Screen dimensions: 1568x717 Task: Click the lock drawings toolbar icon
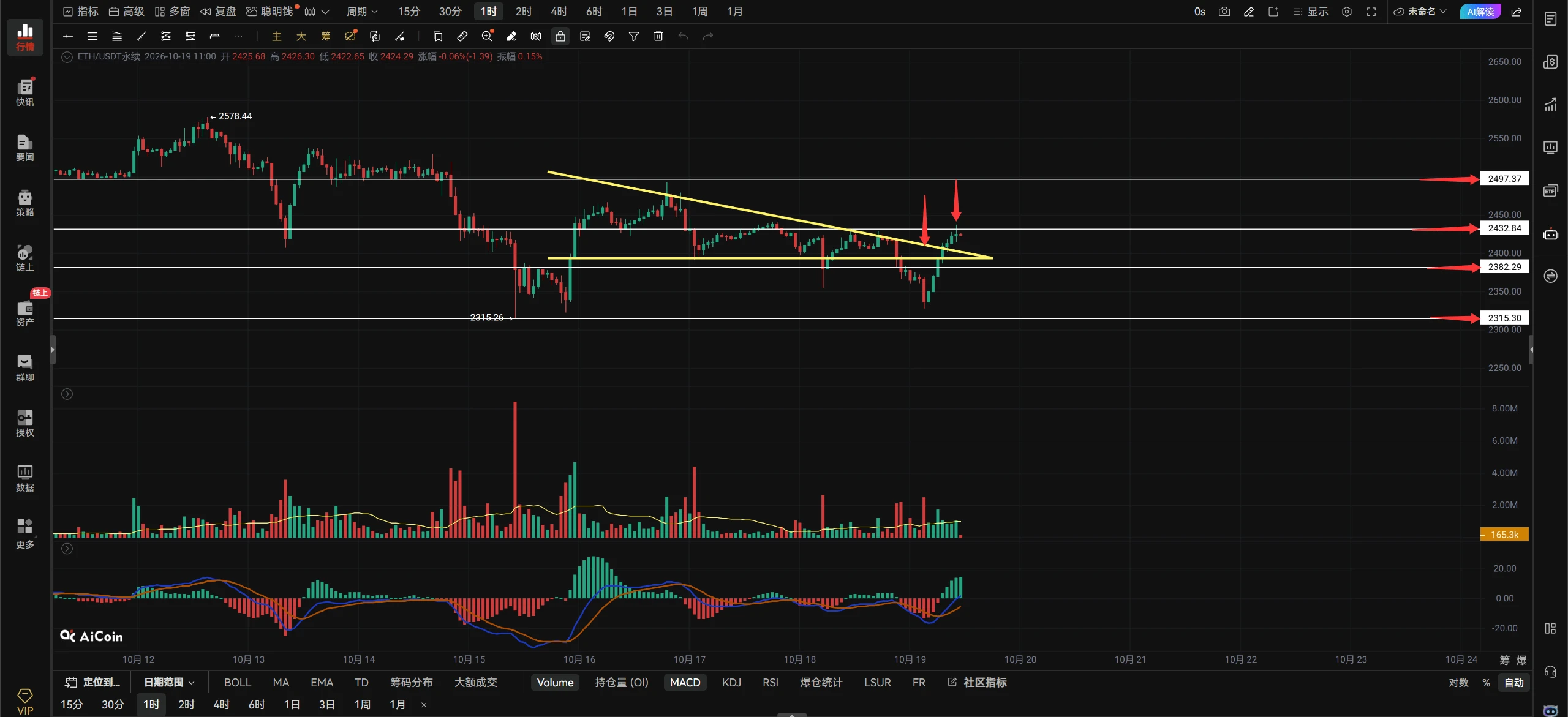[x=560, y=37]
